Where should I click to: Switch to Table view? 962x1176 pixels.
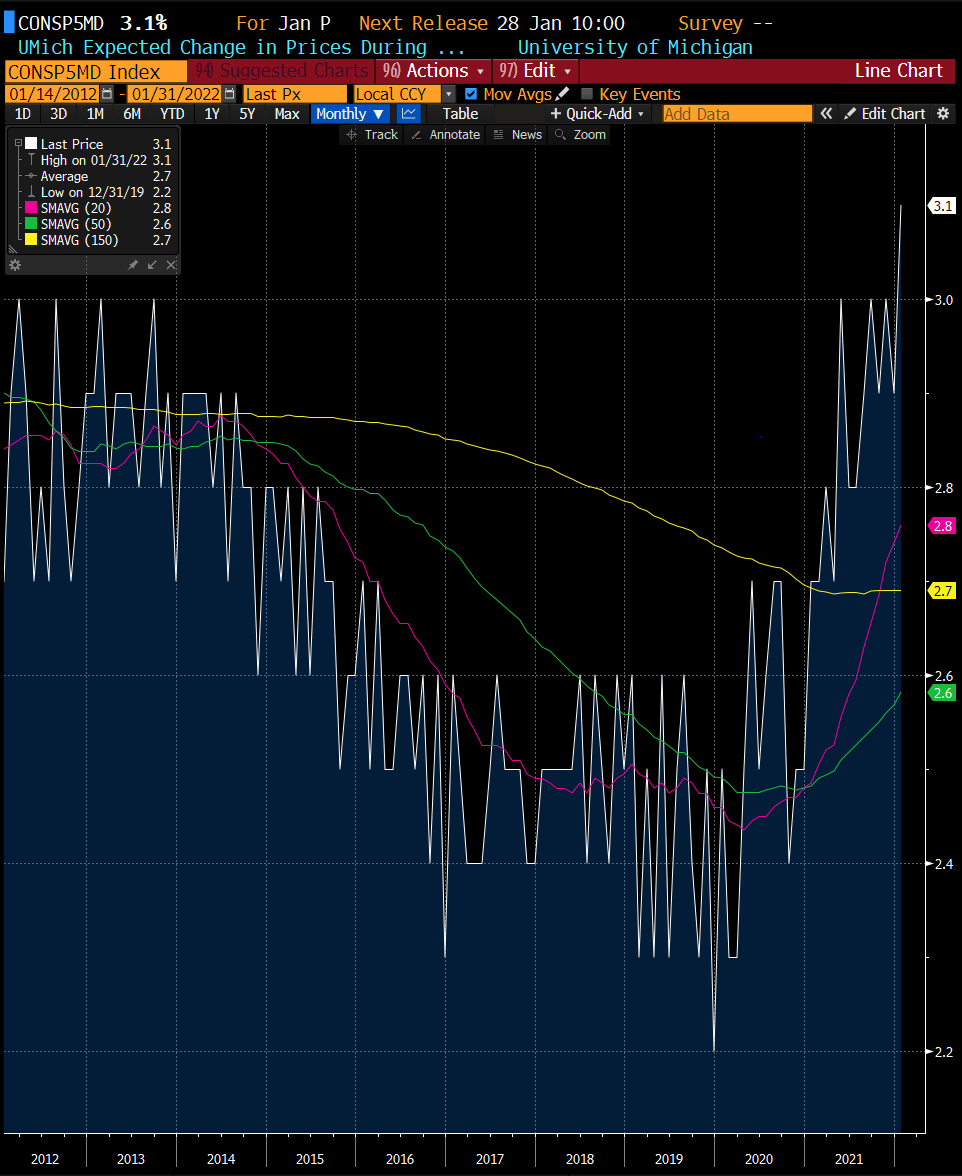click(x=460, y=114)
